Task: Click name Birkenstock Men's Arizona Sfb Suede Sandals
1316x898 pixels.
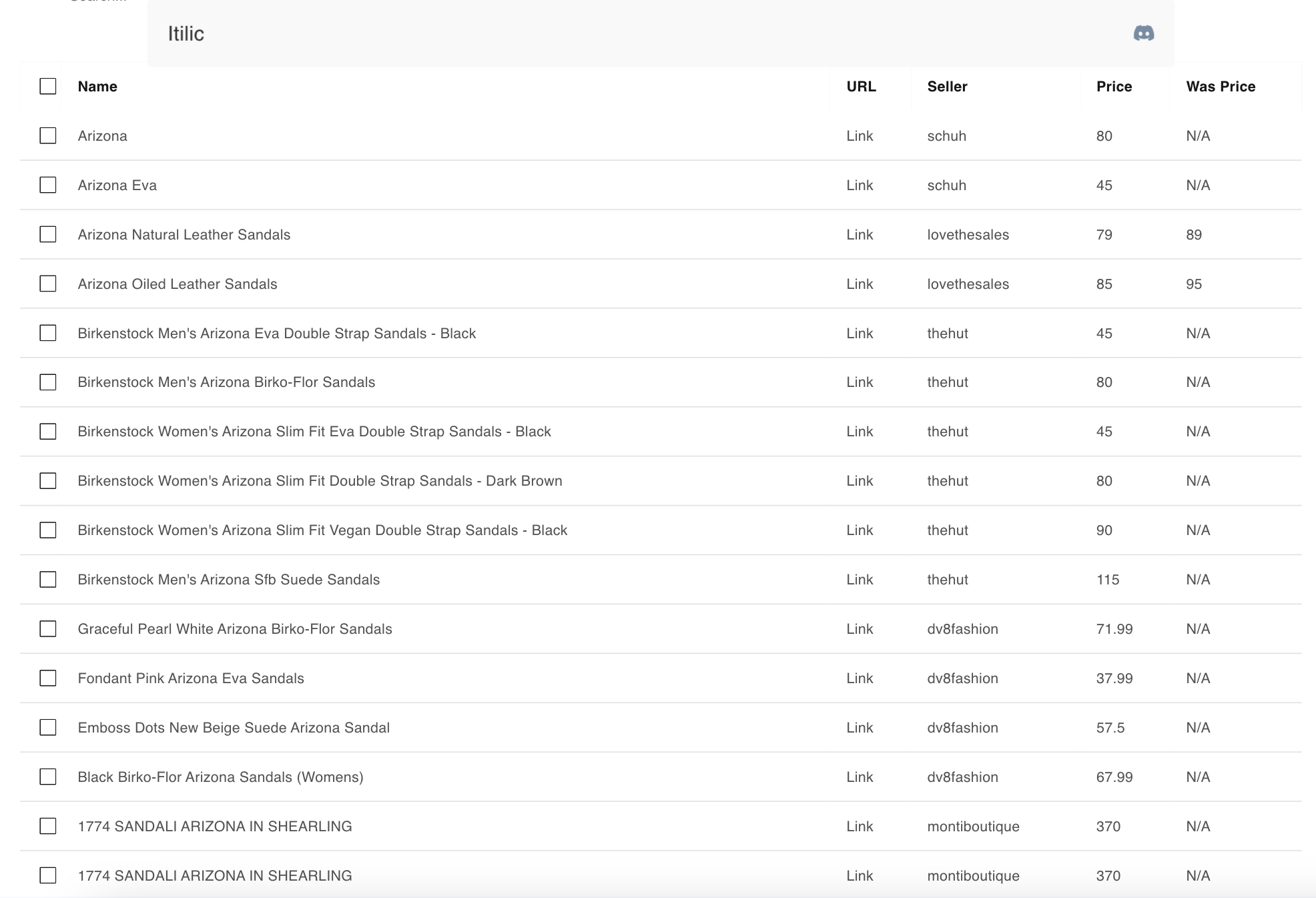Action: (x=229, y=580)
